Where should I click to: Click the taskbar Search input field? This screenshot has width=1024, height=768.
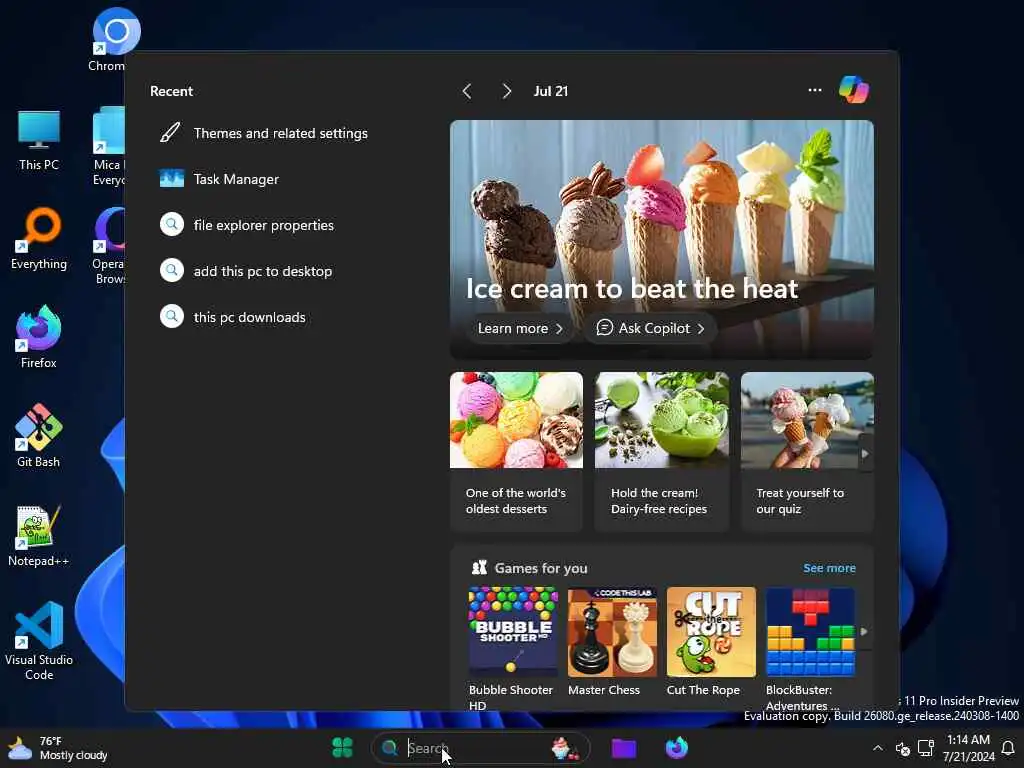[480, 748]
